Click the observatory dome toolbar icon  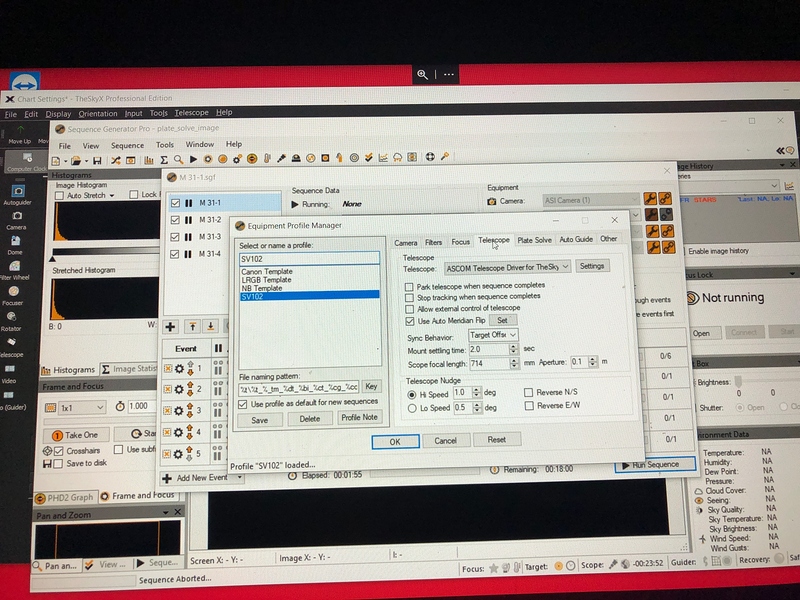pyautogui.click(x=296, y=158)
